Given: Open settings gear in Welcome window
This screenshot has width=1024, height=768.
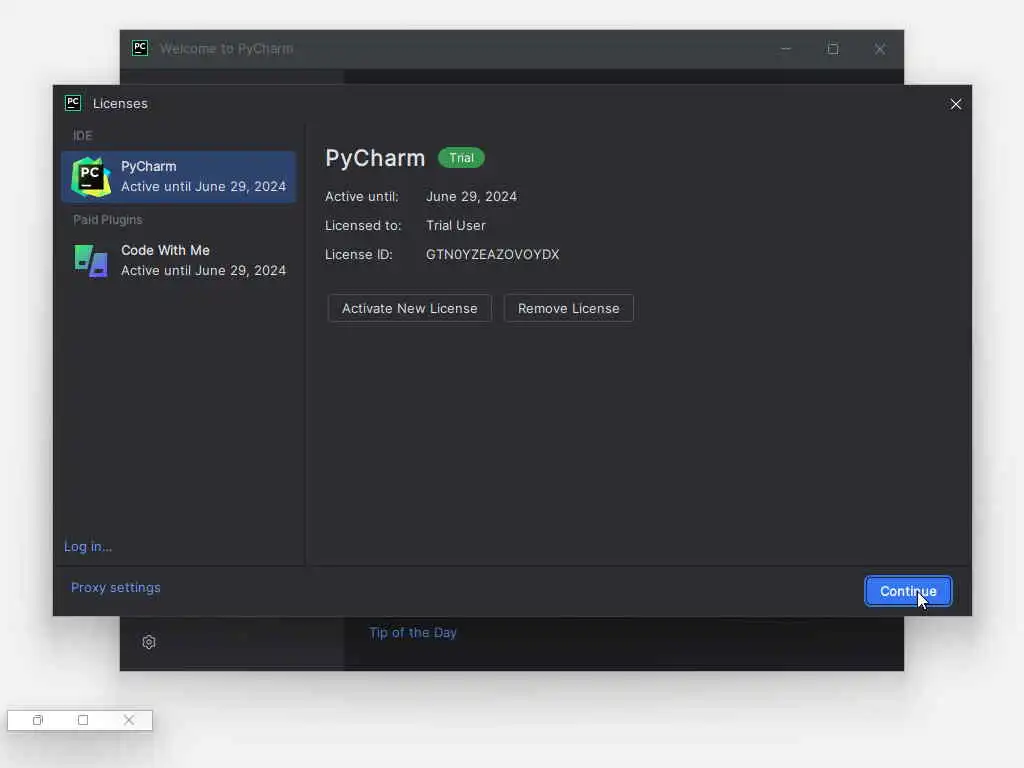Looking at the screenshot, I should (149, 643).
